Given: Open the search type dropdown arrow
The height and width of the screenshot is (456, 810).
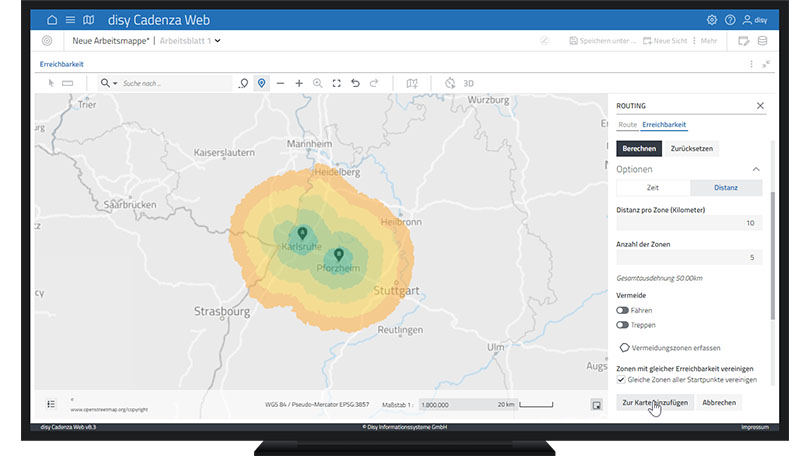Looking at the screenshot, I should [x=115, y=83].
